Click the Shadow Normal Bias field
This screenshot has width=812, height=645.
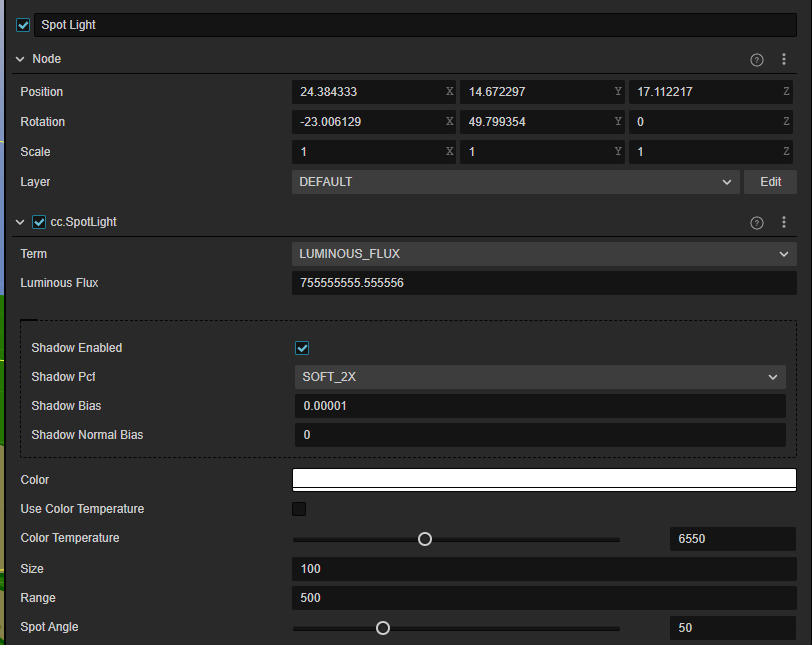540,435
